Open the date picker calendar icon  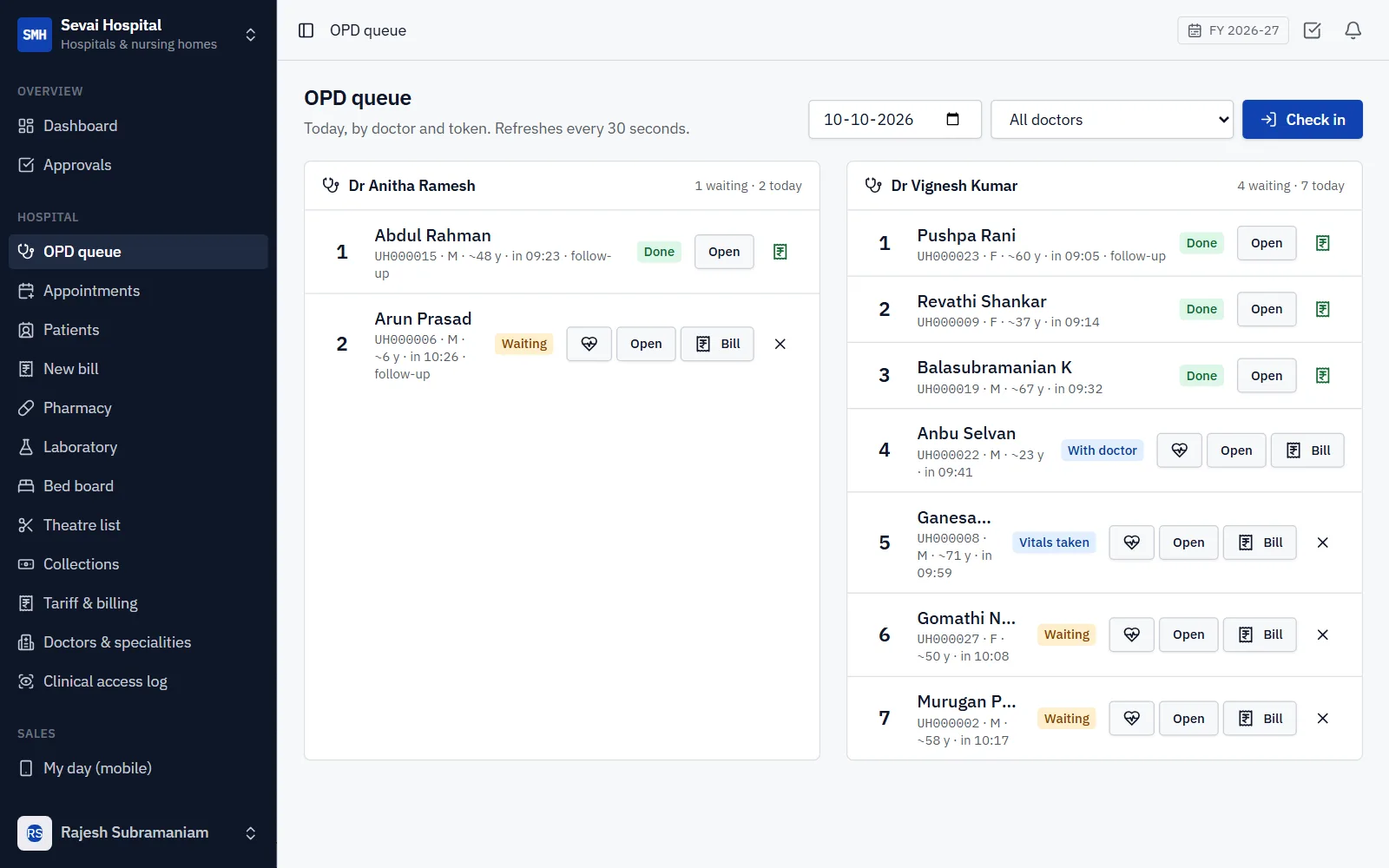coord(952,119)
